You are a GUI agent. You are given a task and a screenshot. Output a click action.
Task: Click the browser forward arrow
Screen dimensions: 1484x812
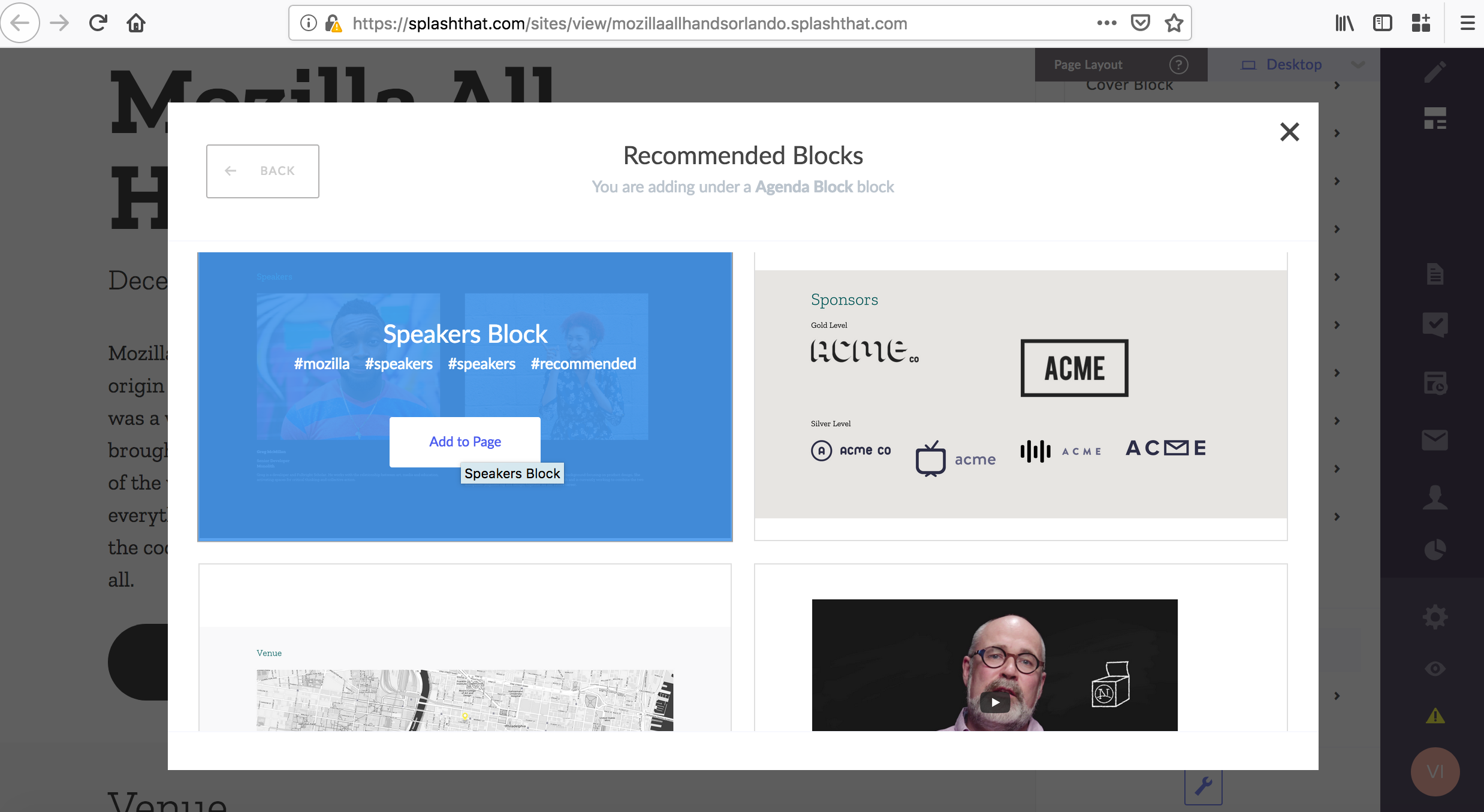pos(59,23)
